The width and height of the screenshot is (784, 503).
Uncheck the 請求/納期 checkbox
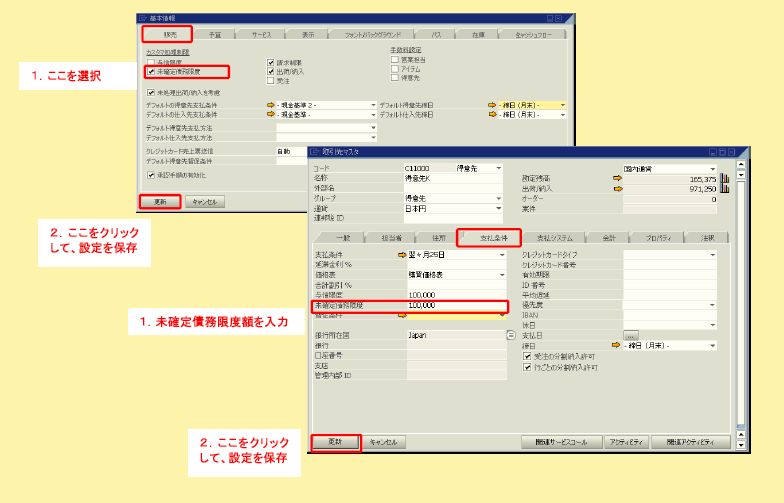[271, 63]
